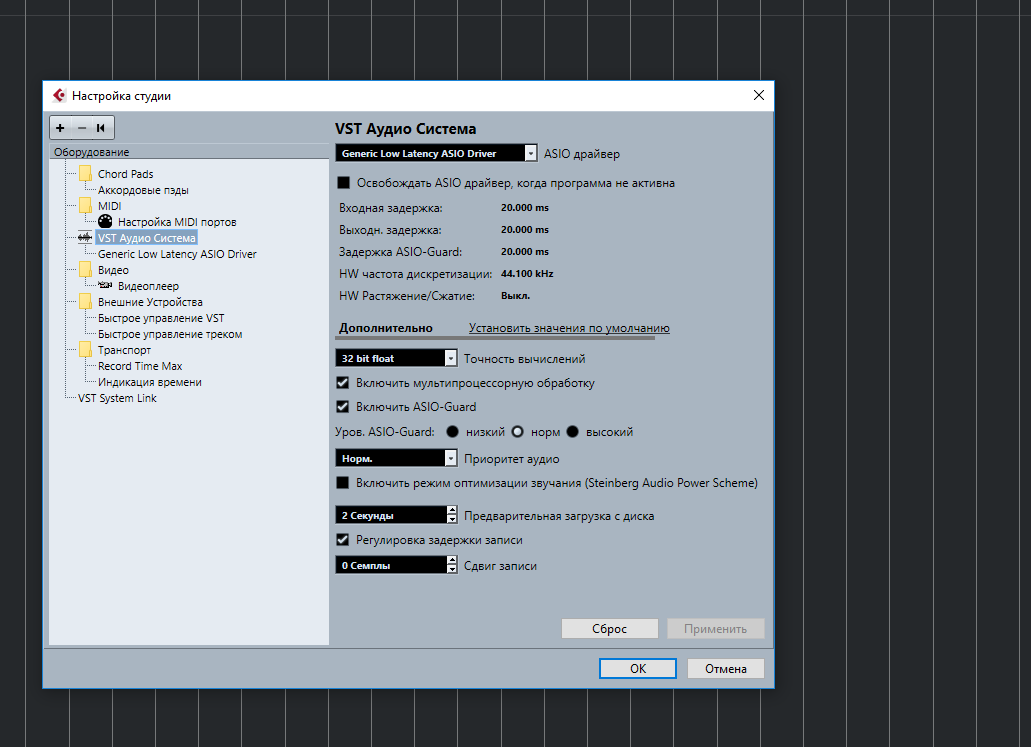Click the Дополнительно tab

pyautogui.click(x=386, y=327)
